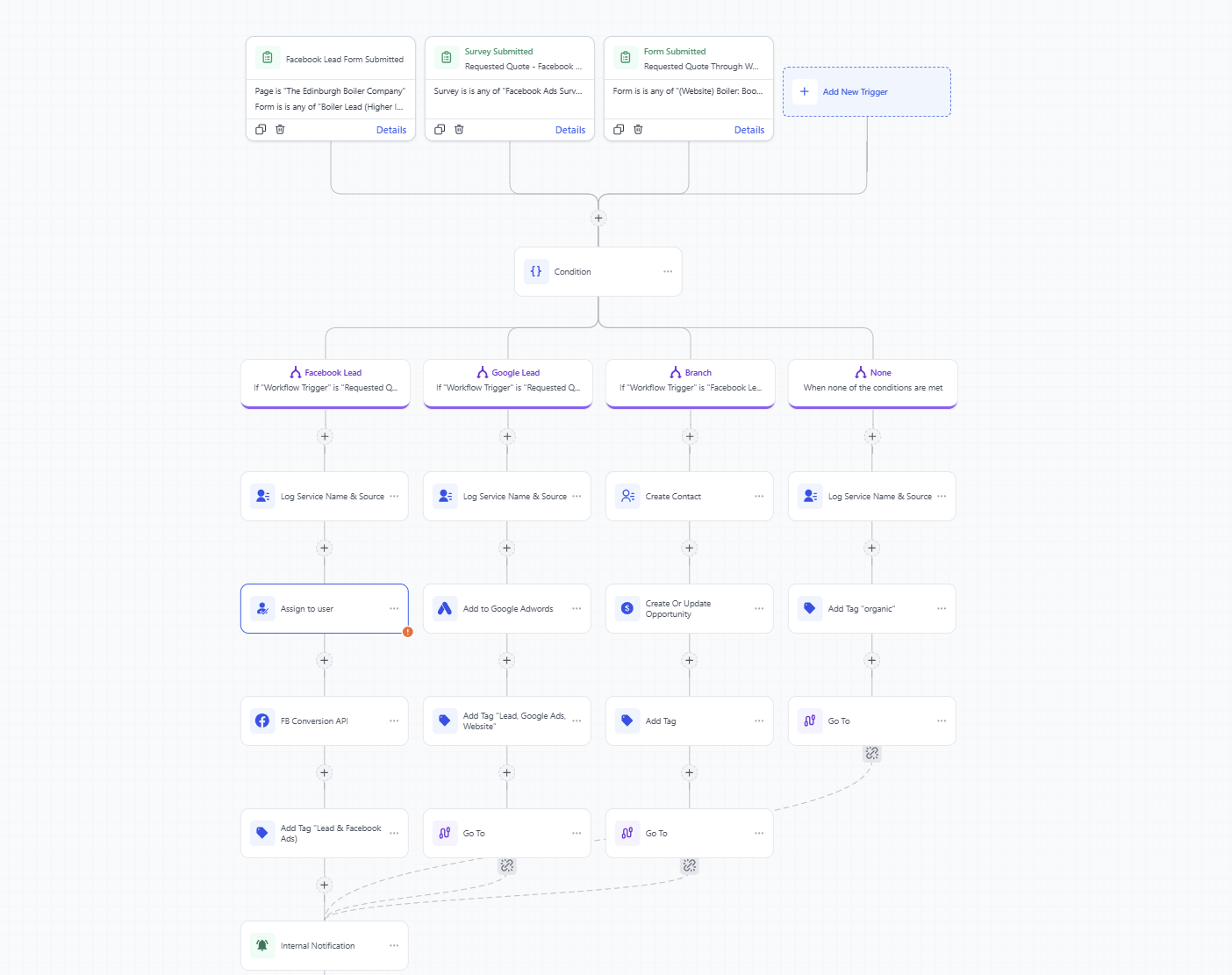Click the Facebook icon on FB Conversion API step
This screenshot has height=975, width=1232.
[262, 720]
